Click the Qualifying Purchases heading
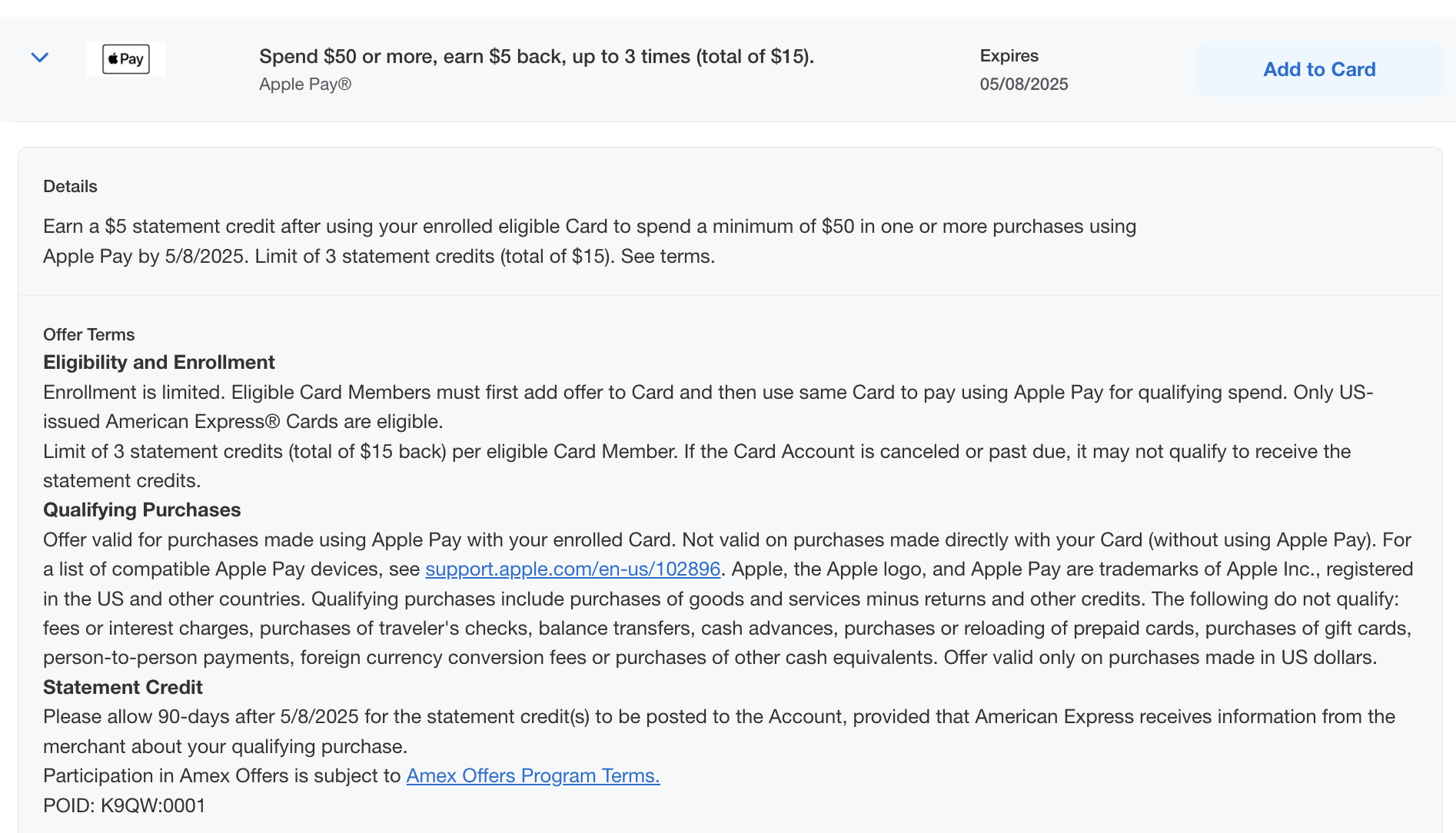Viewport: 1456px width, 833px height. (x=141, y=510)
